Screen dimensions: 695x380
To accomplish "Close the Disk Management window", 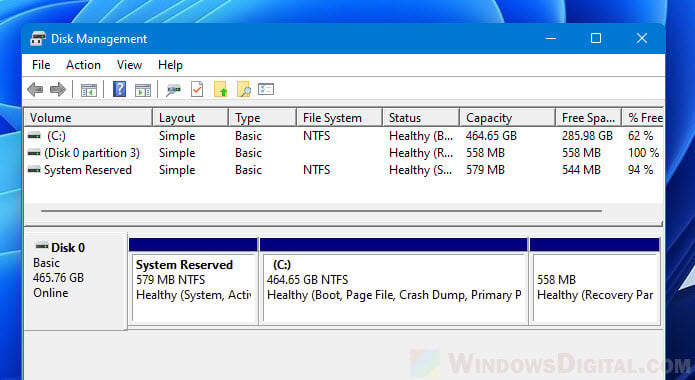I will click(642, 39).
